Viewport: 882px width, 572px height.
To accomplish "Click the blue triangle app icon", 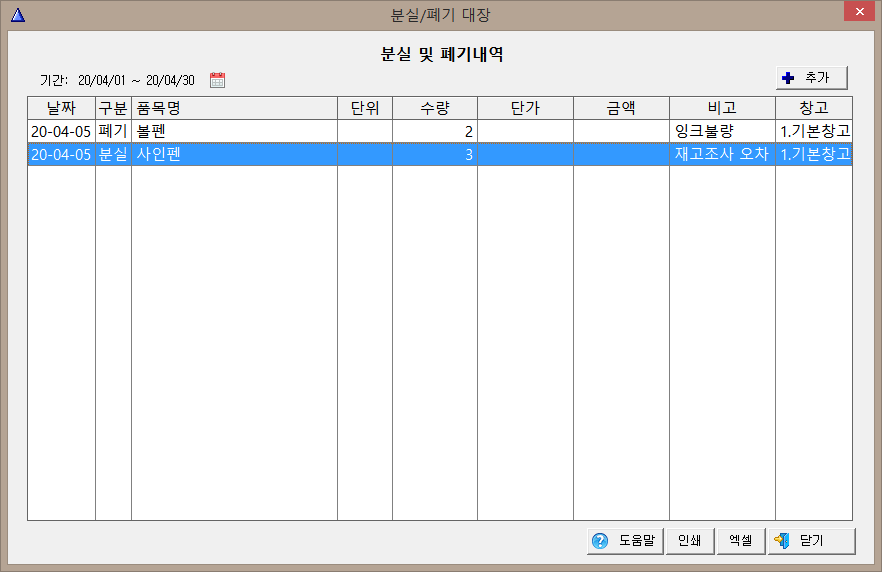I will click(x=18, y=15).
